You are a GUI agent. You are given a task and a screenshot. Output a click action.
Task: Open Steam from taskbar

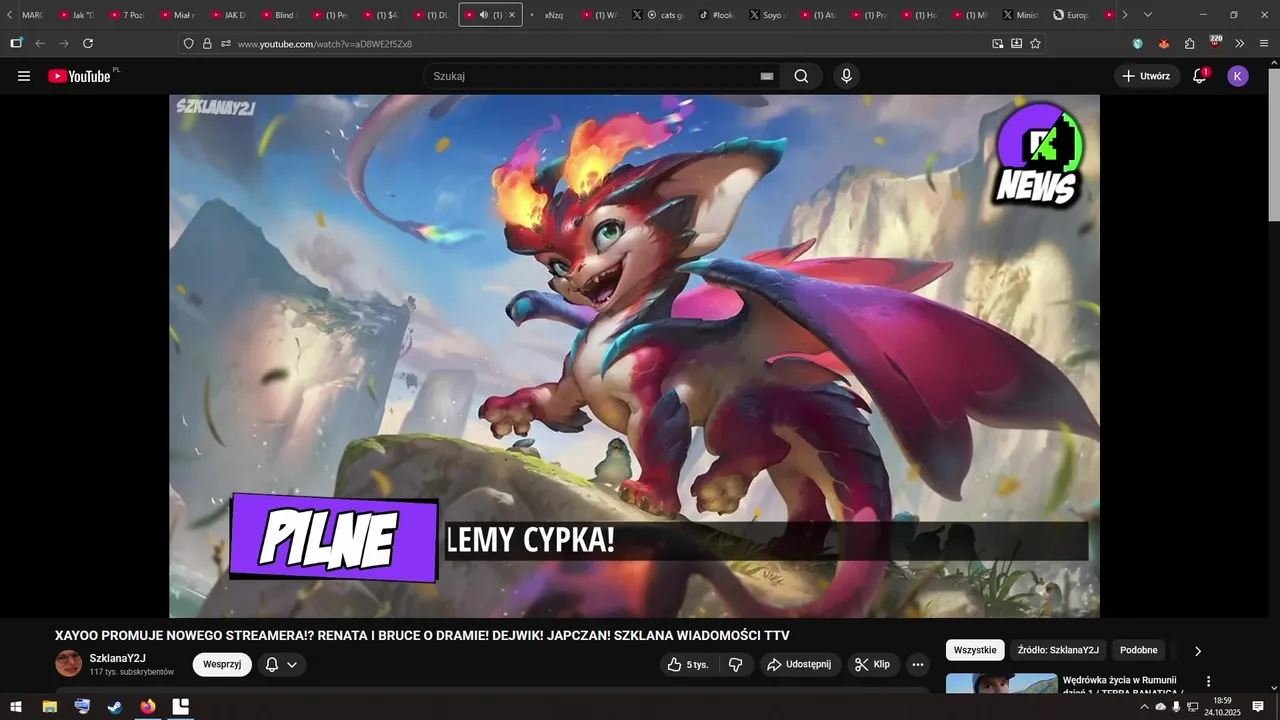point(115,707)
